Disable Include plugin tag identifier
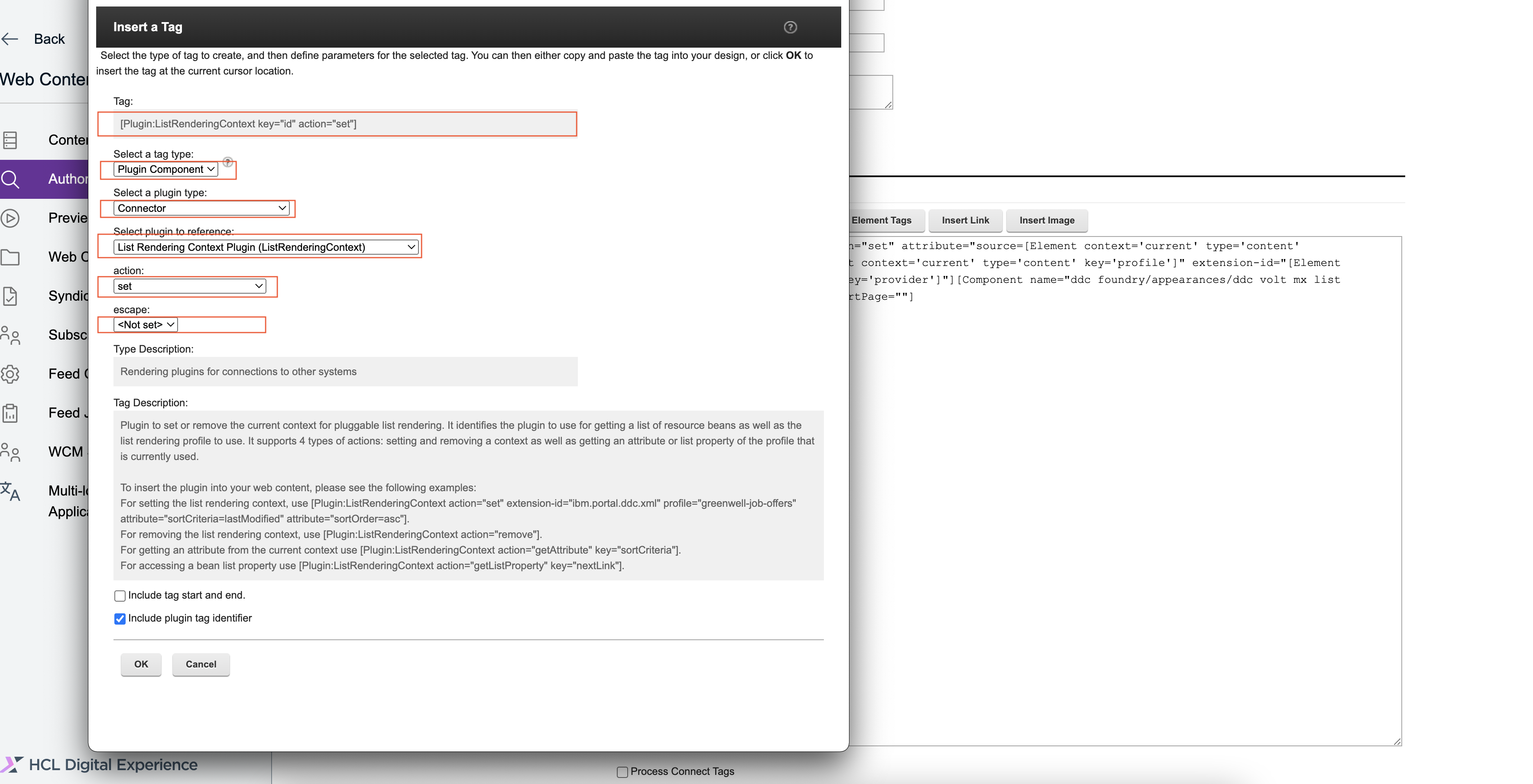The image size is (1533, 784). click(120, 619)
